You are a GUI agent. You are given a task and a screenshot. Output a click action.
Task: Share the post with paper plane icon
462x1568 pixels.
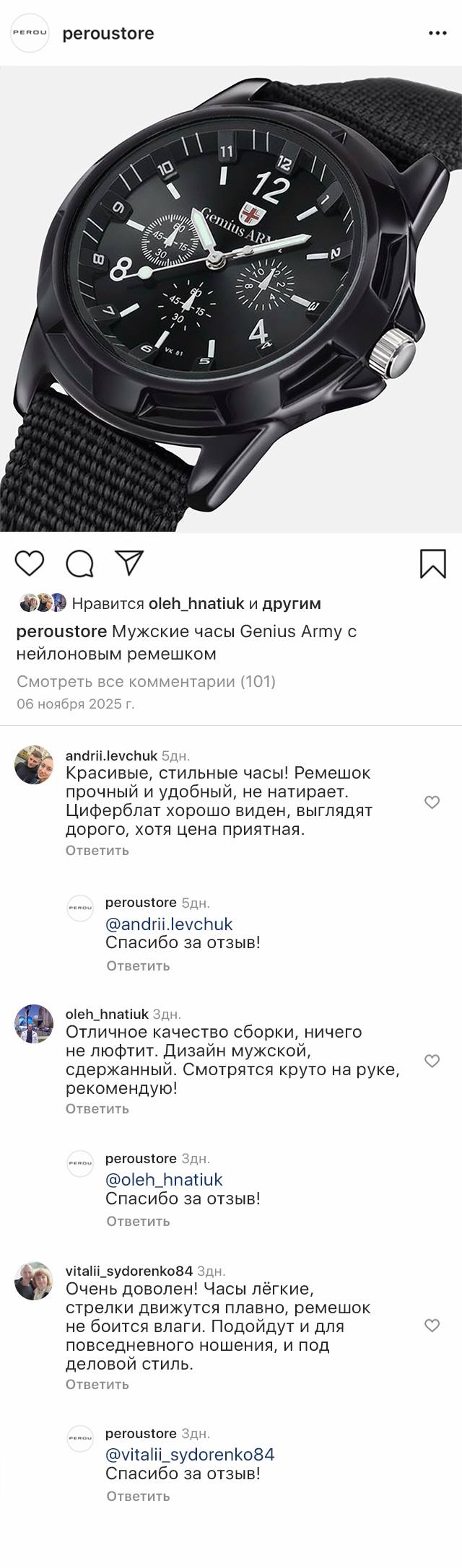(130, 563)
